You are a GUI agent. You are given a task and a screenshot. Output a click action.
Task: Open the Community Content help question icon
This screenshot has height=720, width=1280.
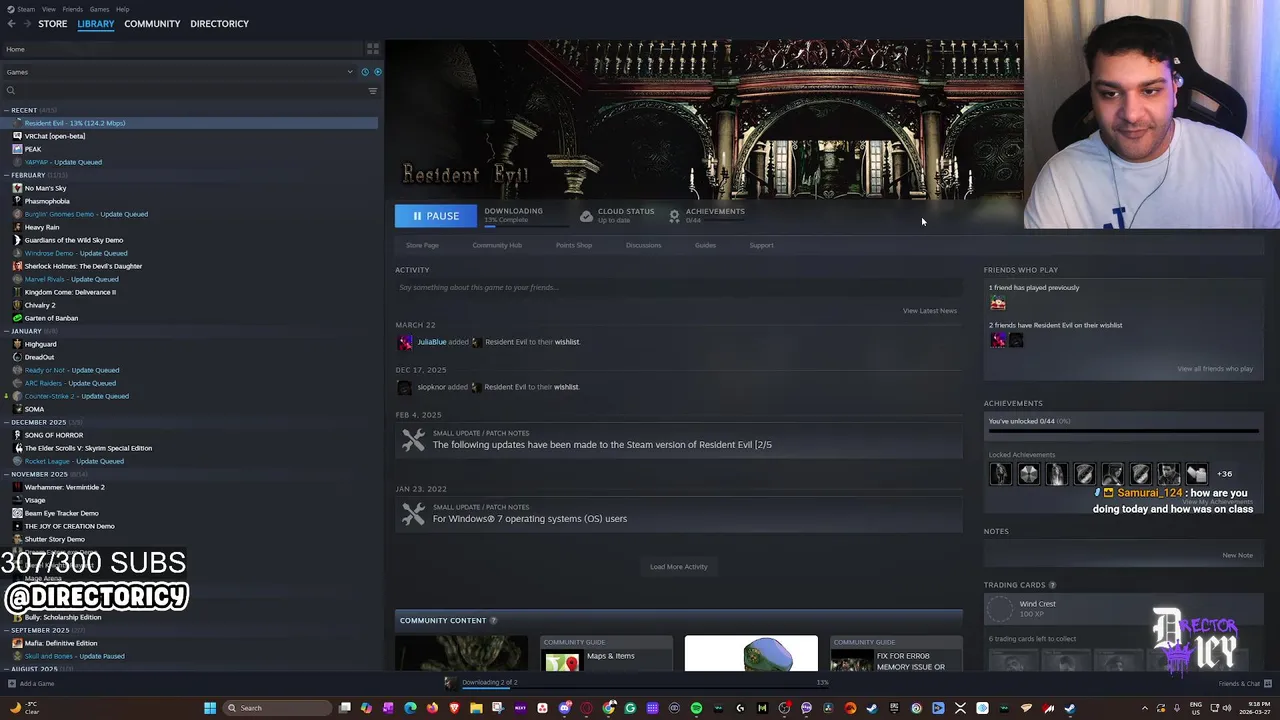pos(493,621)
